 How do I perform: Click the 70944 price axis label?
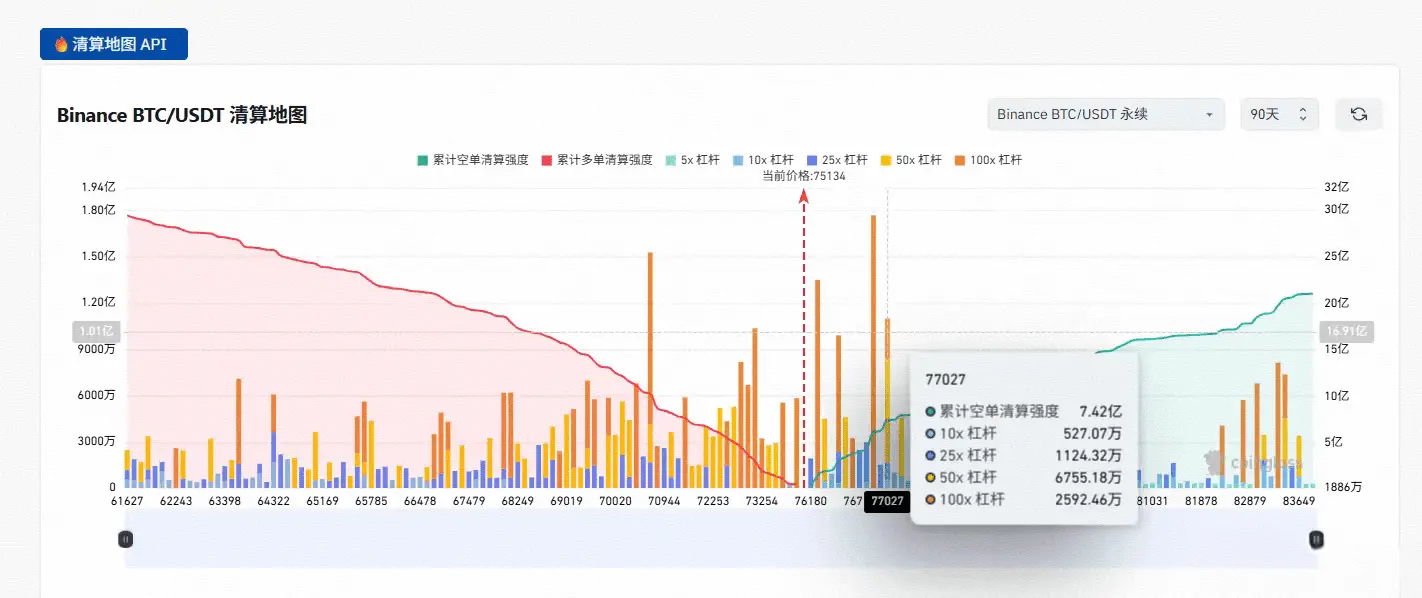click(x=664, y=501)
